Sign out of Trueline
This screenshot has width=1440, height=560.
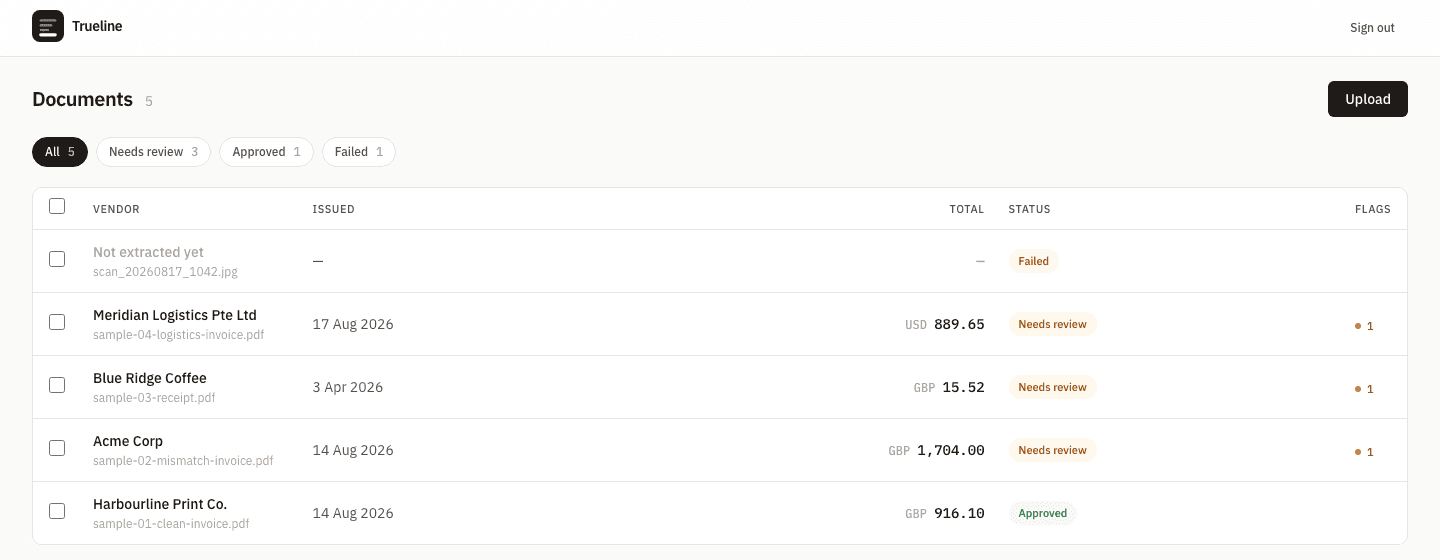coord(1372,28)
